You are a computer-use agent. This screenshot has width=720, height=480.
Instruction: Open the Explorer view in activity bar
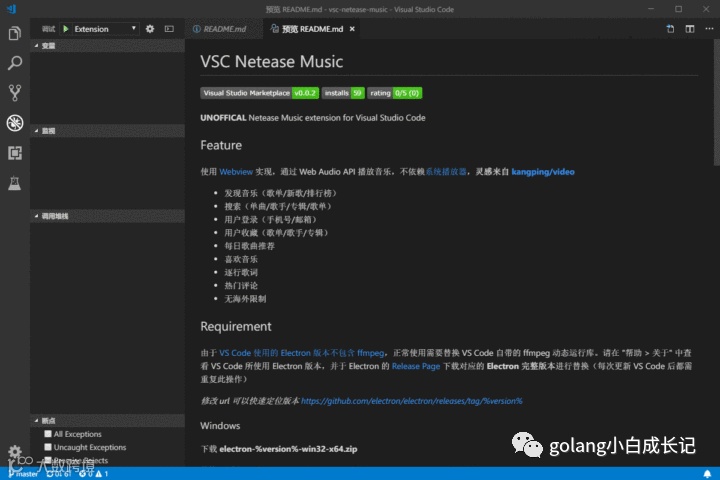[15, 34]
